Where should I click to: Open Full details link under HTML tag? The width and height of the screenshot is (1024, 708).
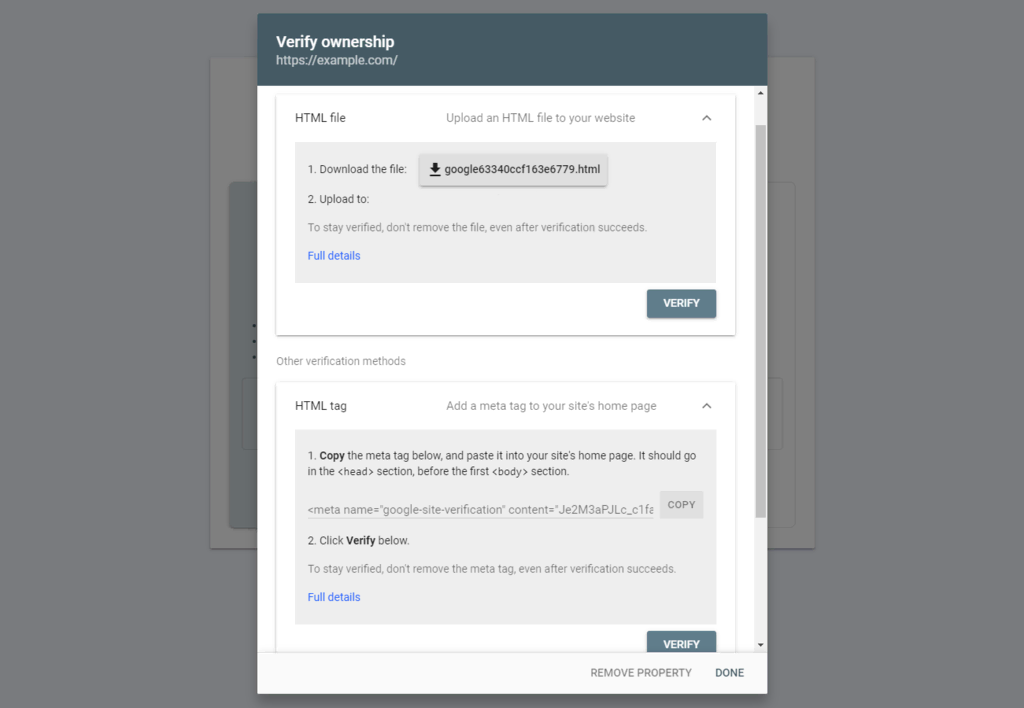pyautogui.click(x=334, y=597)
